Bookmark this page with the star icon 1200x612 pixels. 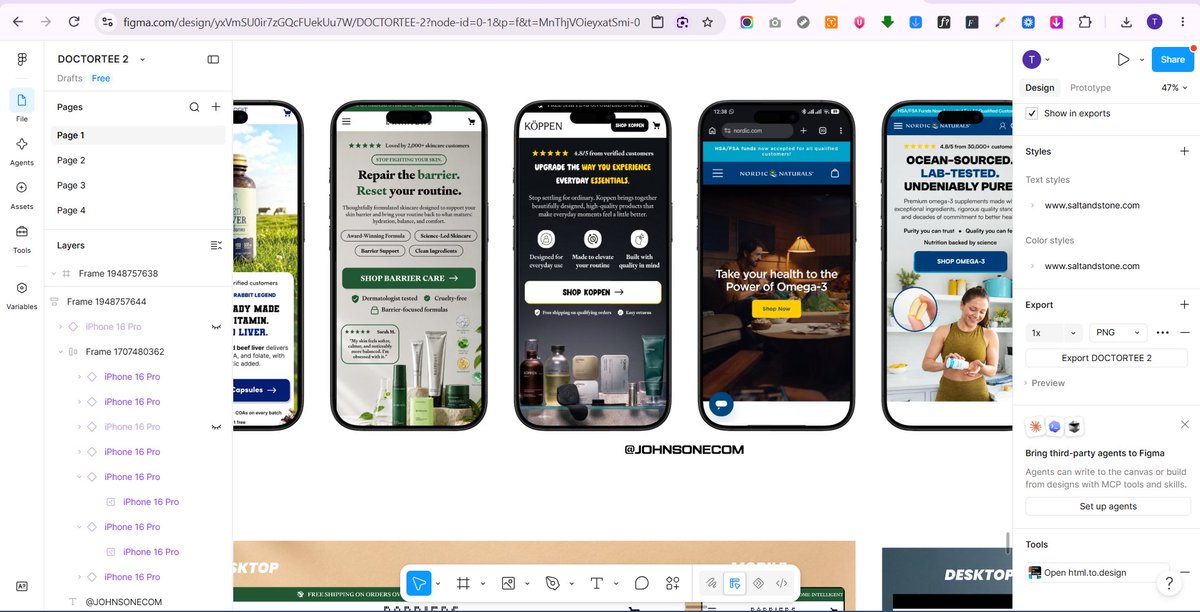coord(708,22)
